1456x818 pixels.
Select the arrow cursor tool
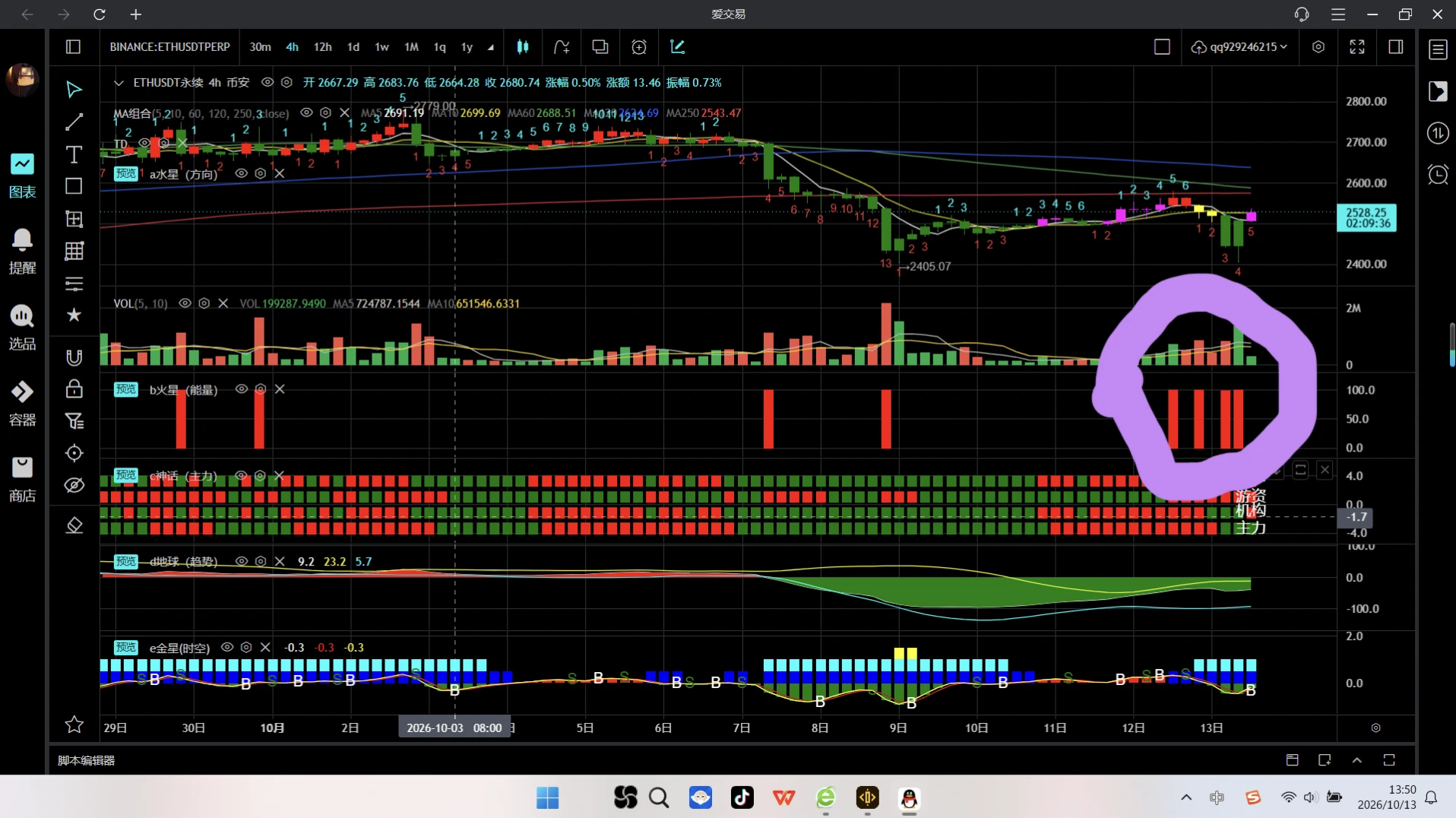[x=74, y=90]
